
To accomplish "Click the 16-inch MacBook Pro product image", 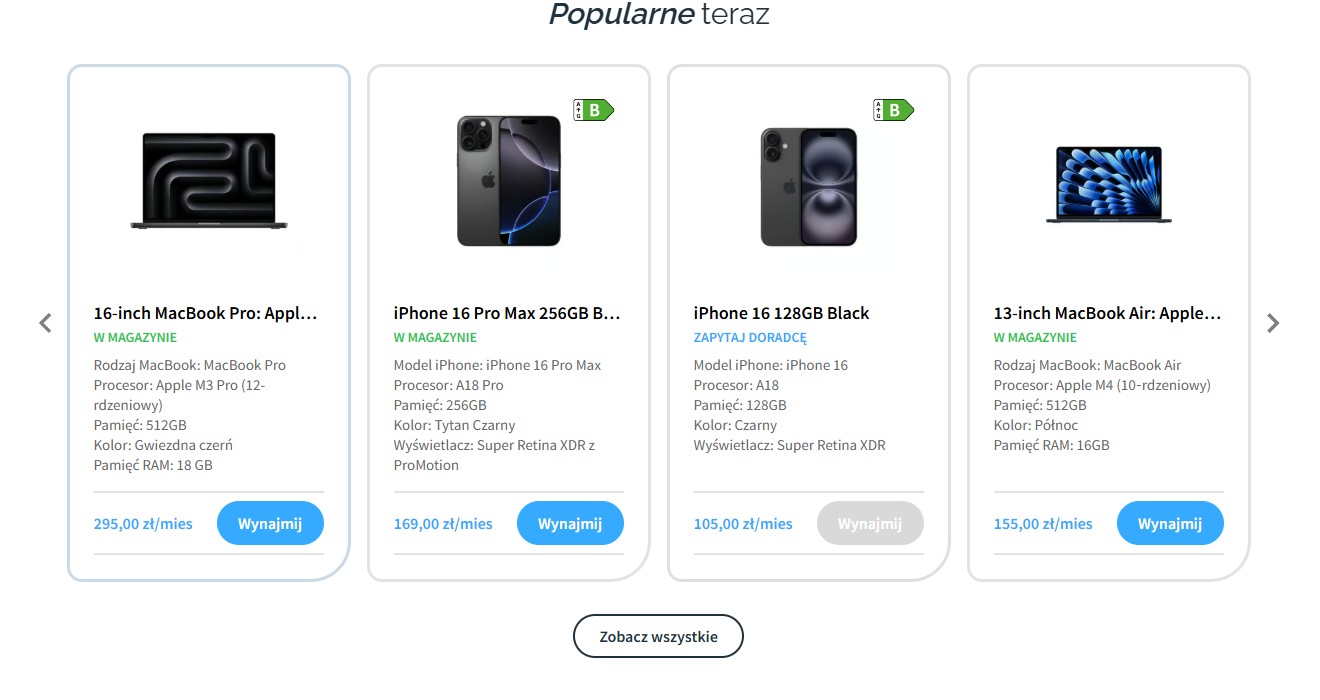I will click(209, 181).
